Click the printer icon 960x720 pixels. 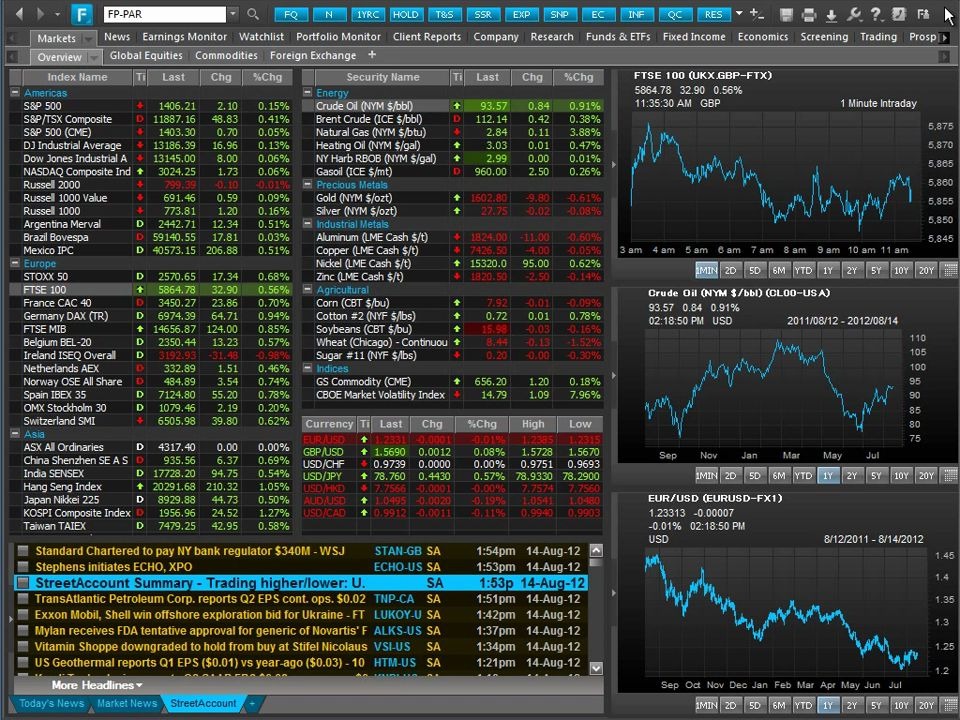[x=809, y=15]
